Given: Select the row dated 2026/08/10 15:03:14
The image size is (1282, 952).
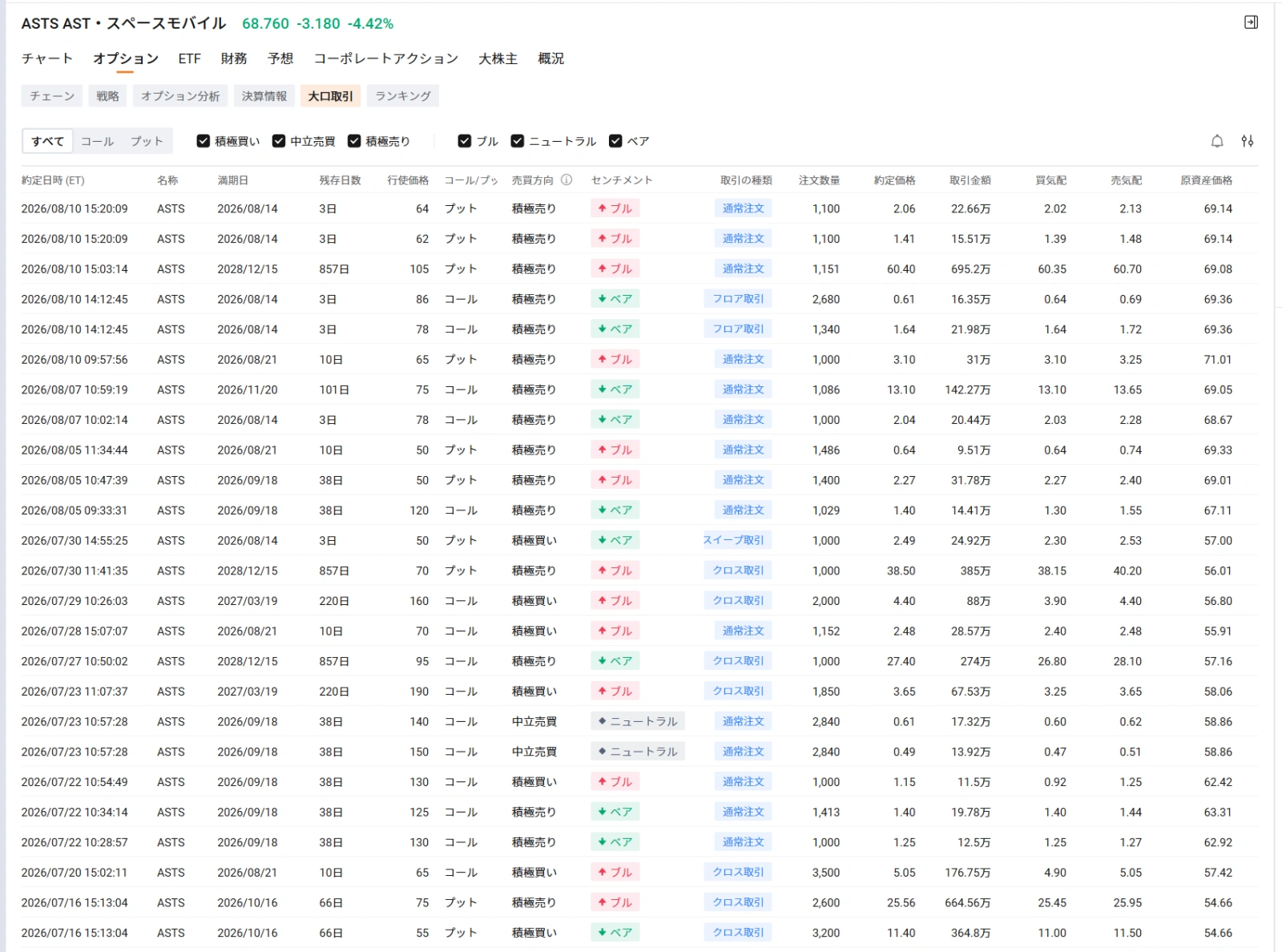Looking at the screenshot, I should click(639, 269).
